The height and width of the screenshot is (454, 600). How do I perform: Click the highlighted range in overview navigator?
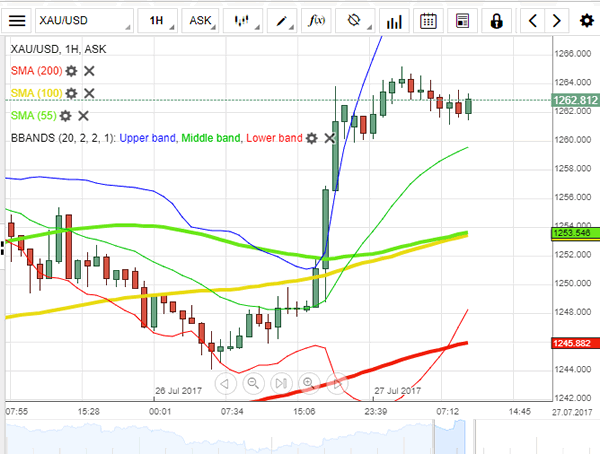point(450,437)
